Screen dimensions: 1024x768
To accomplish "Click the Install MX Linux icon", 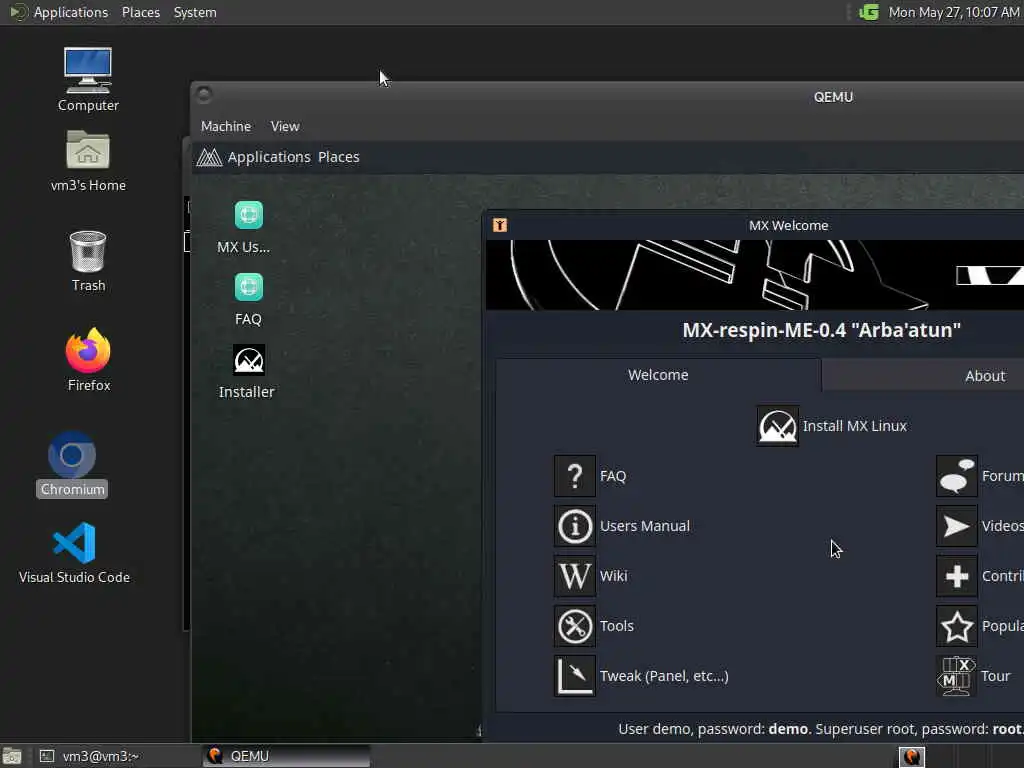I will pos(777,426).
